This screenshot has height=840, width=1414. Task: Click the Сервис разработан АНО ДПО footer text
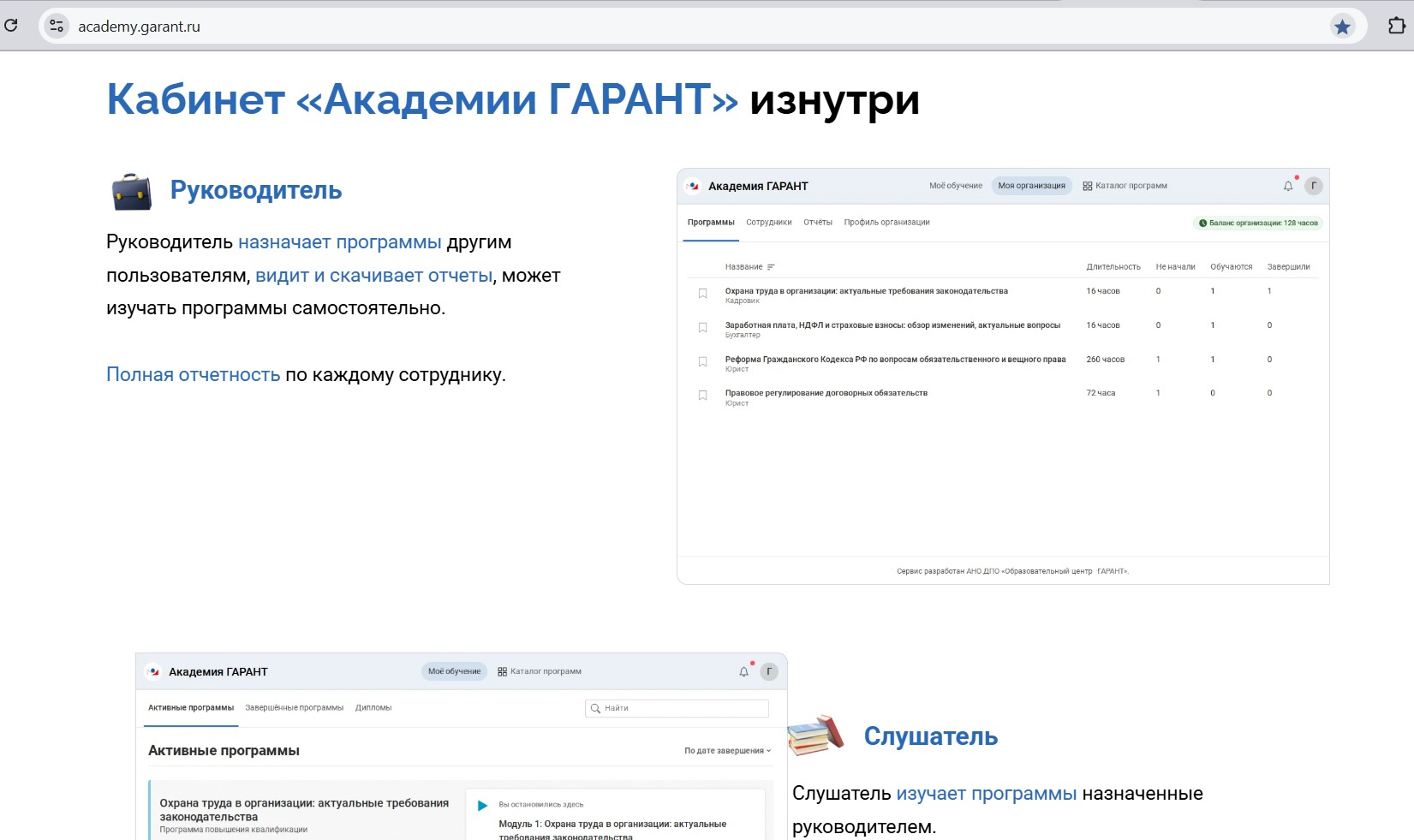point(1012,571)
